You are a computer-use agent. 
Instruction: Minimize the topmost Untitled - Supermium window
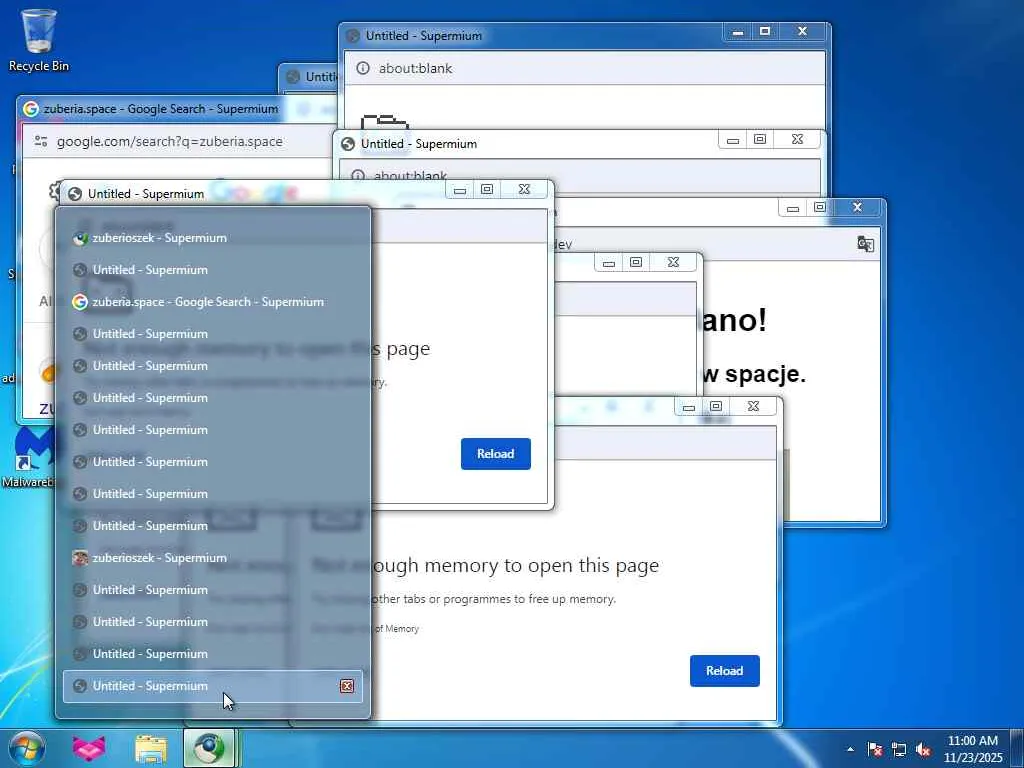click(737, 31)
